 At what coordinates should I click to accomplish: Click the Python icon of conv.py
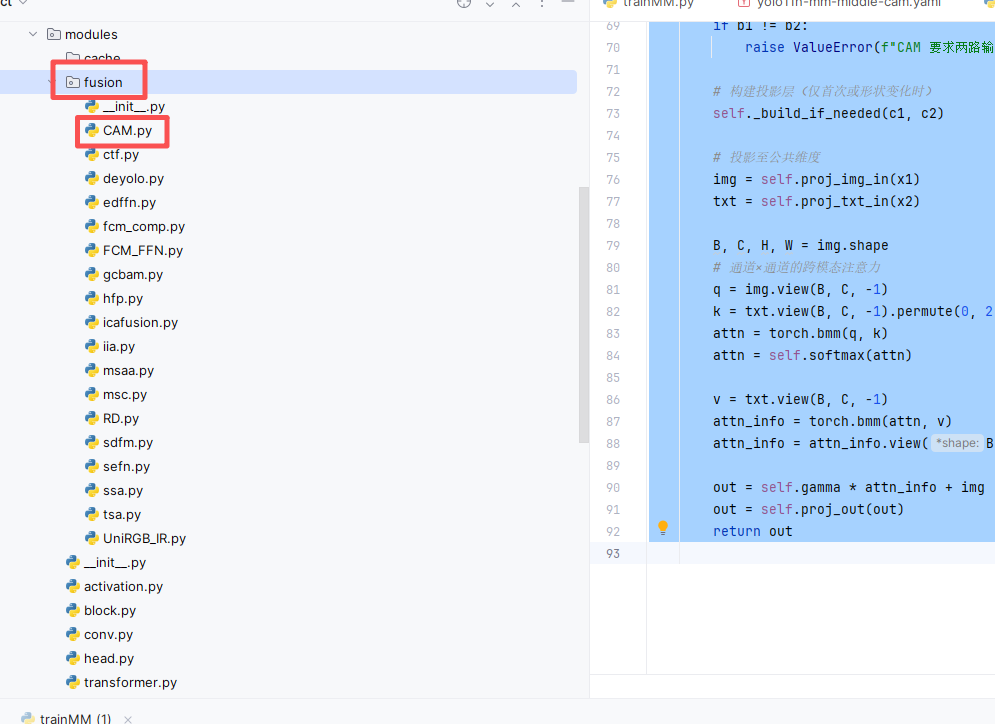coord(73,635)
